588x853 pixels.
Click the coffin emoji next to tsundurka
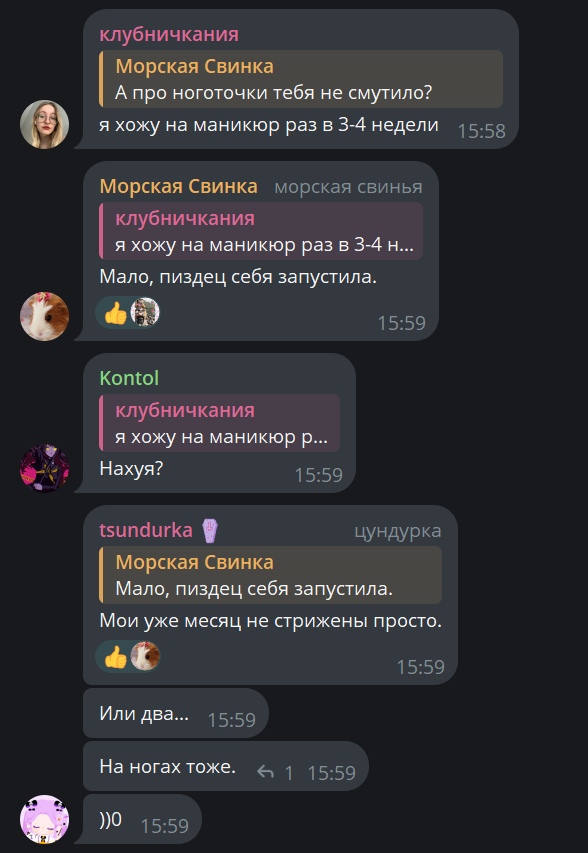[x=209, y=531]
